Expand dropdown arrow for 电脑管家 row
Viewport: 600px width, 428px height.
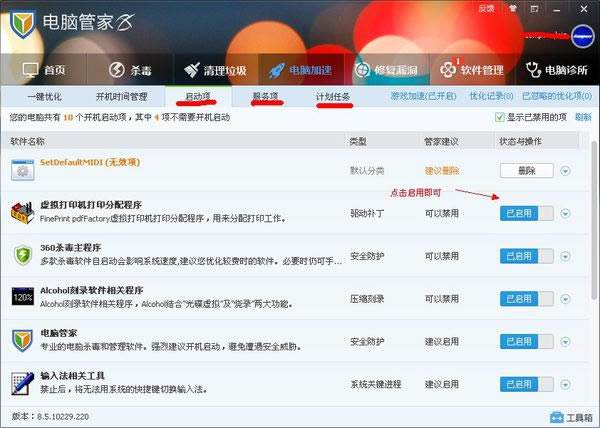tap(566, 340)
